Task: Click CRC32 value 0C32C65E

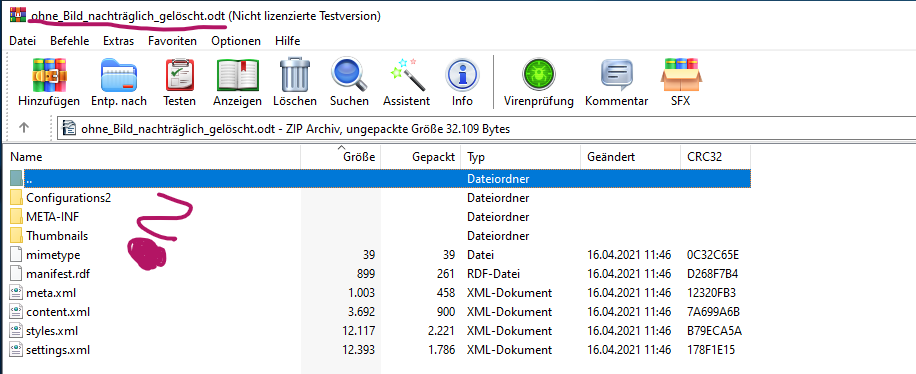Action: click(x=714, y=255)
